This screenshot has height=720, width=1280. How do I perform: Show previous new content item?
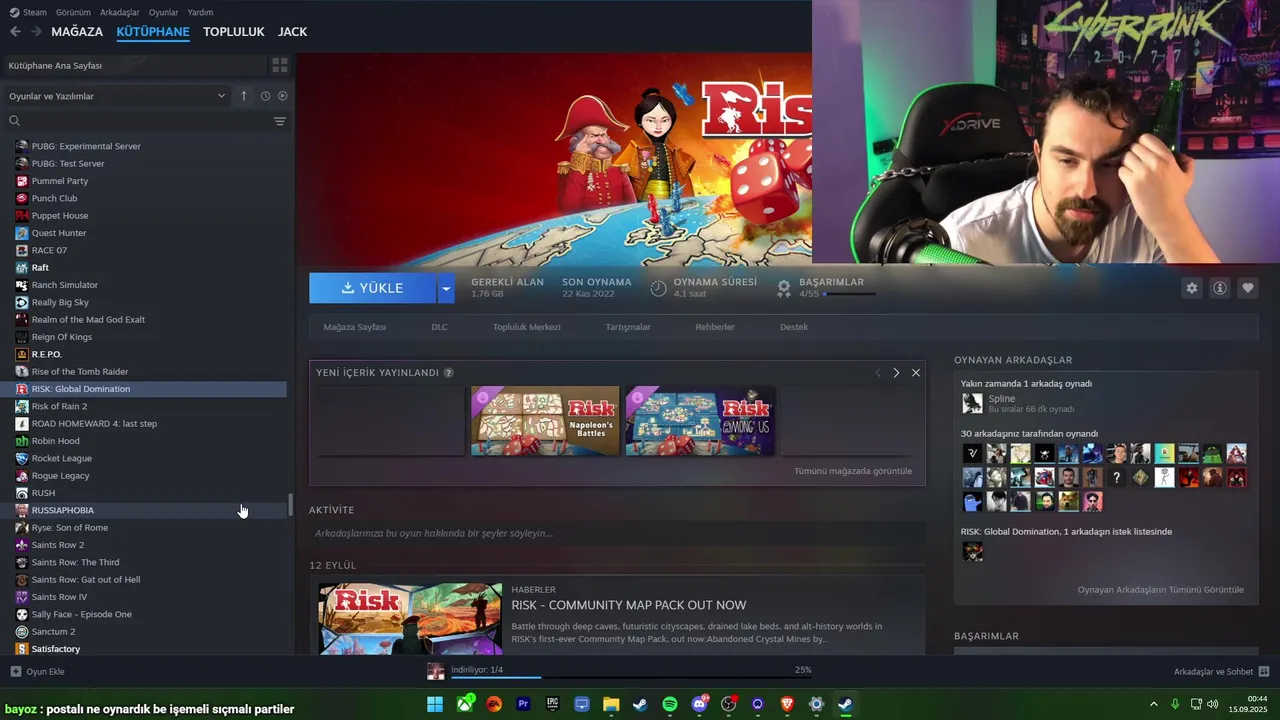pos(878,373)
